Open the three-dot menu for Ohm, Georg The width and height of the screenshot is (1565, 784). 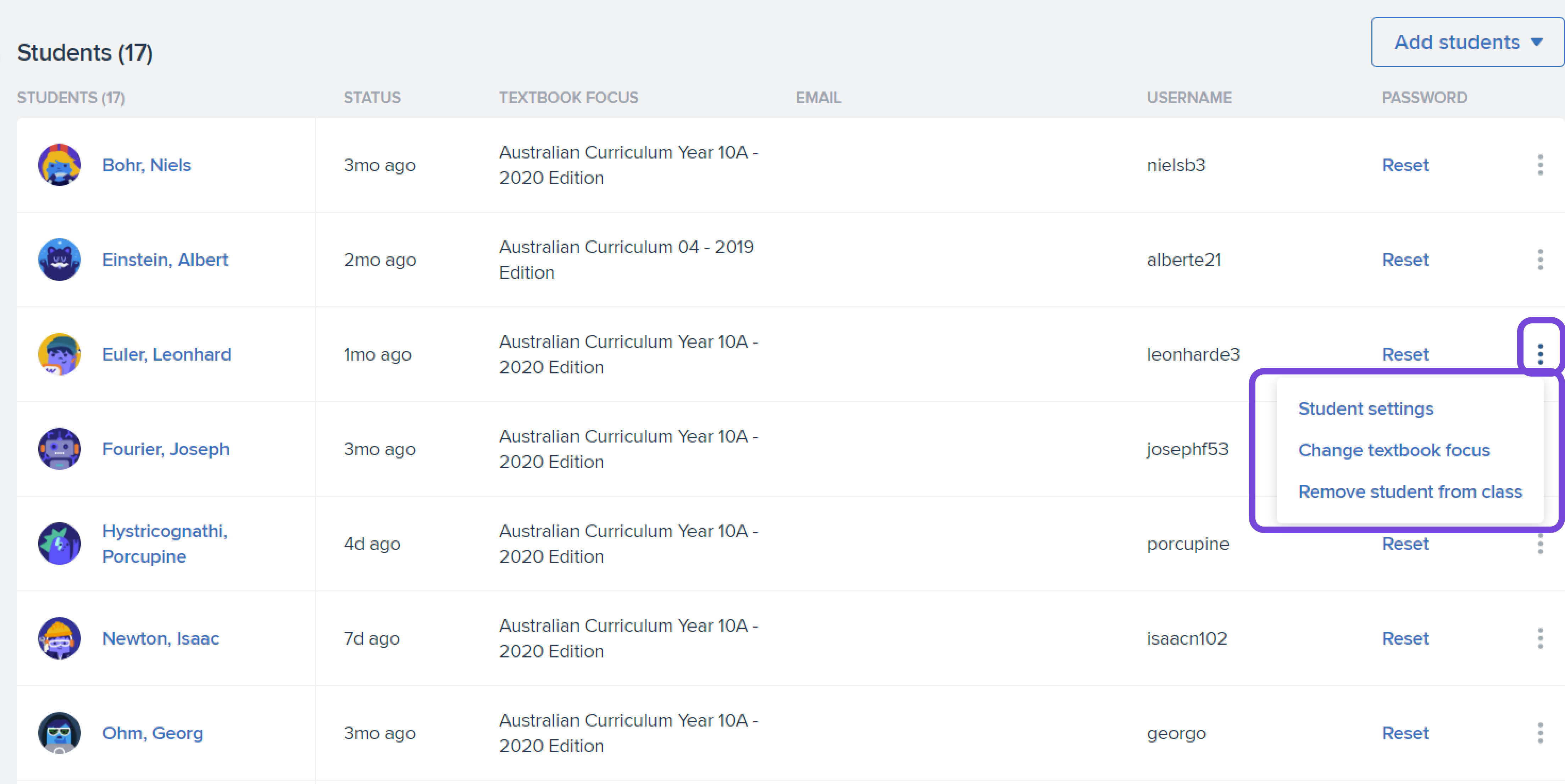pyautogui.click(x=1540, y=733)
